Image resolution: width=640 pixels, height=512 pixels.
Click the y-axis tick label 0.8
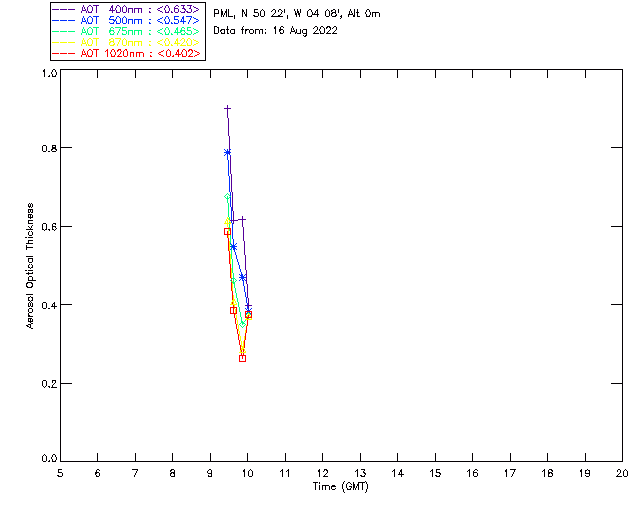click(49, 148)
